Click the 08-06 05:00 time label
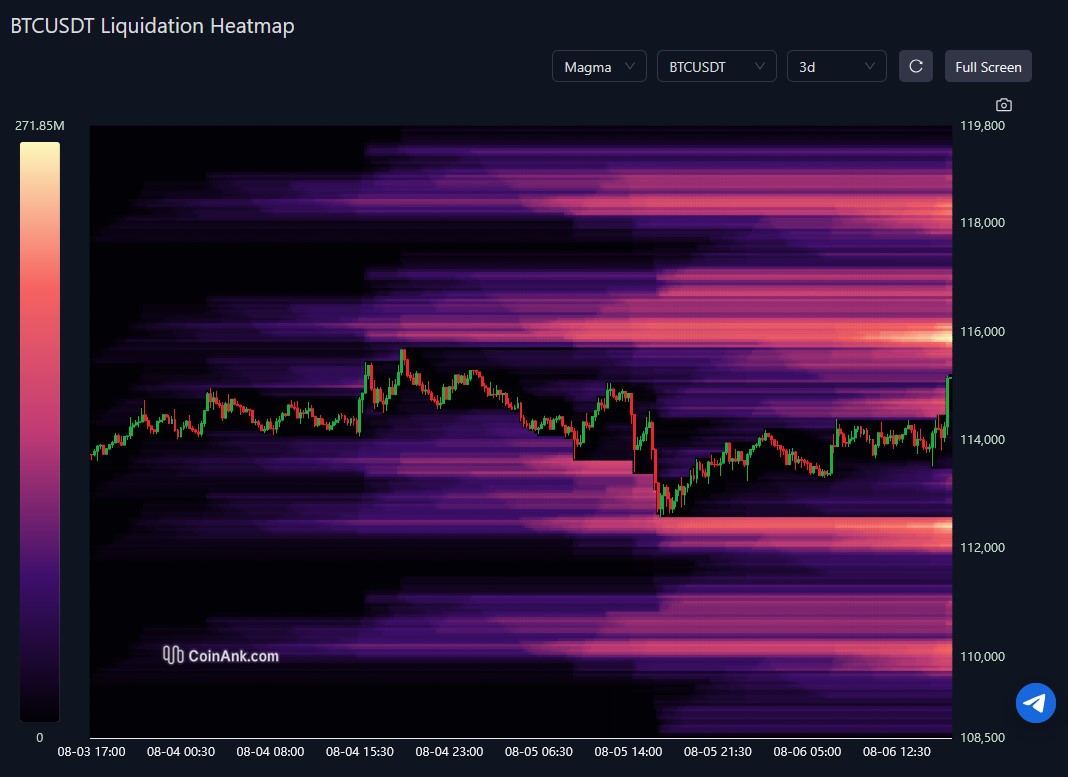Viewport: 1068px width, 777px height. 807,752
